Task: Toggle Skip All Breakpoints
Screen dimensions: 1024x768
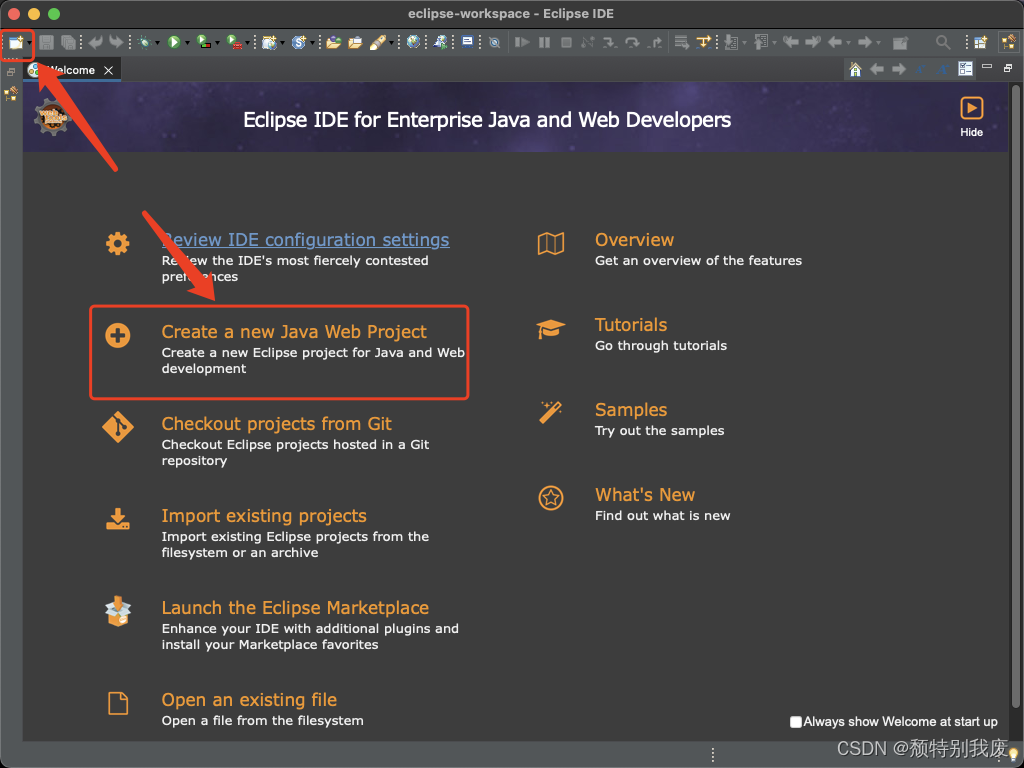Action: [495, 43]
